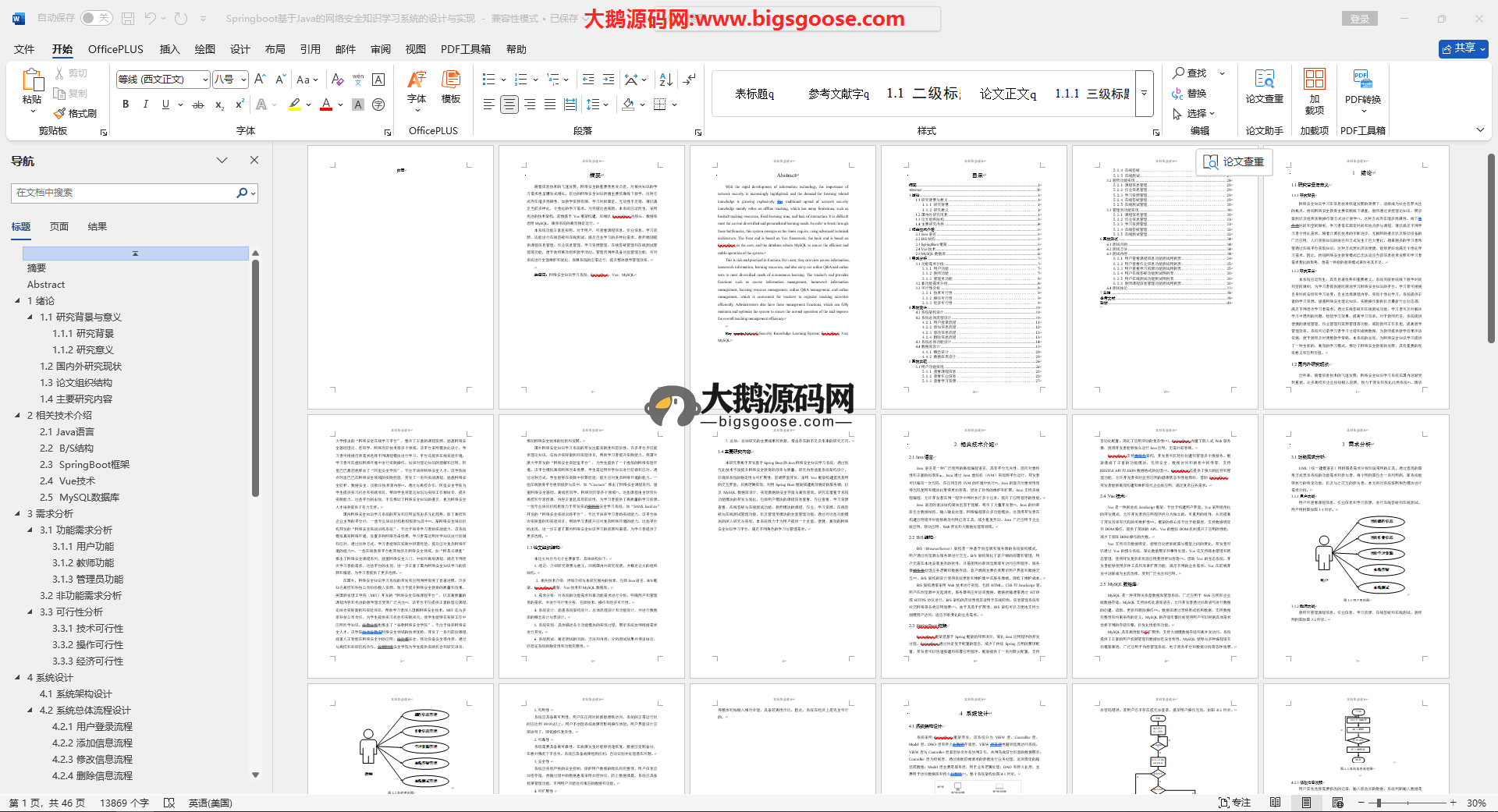Collapse the 2 相关技术介绍 section
1498x812 pixels.
(18, 416)
